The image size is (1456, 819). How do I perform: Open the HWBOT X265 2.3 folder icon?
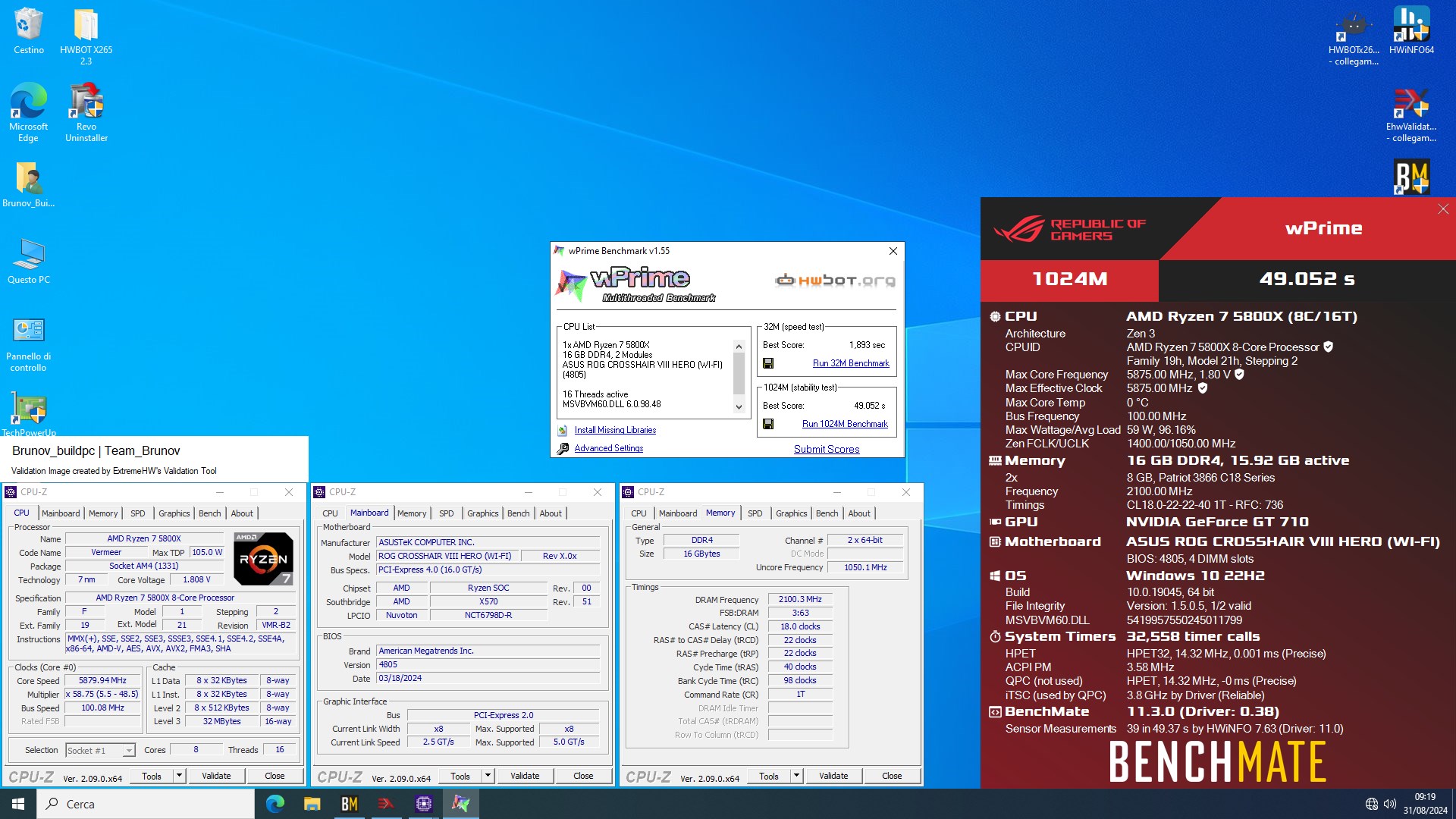[86, 36]
